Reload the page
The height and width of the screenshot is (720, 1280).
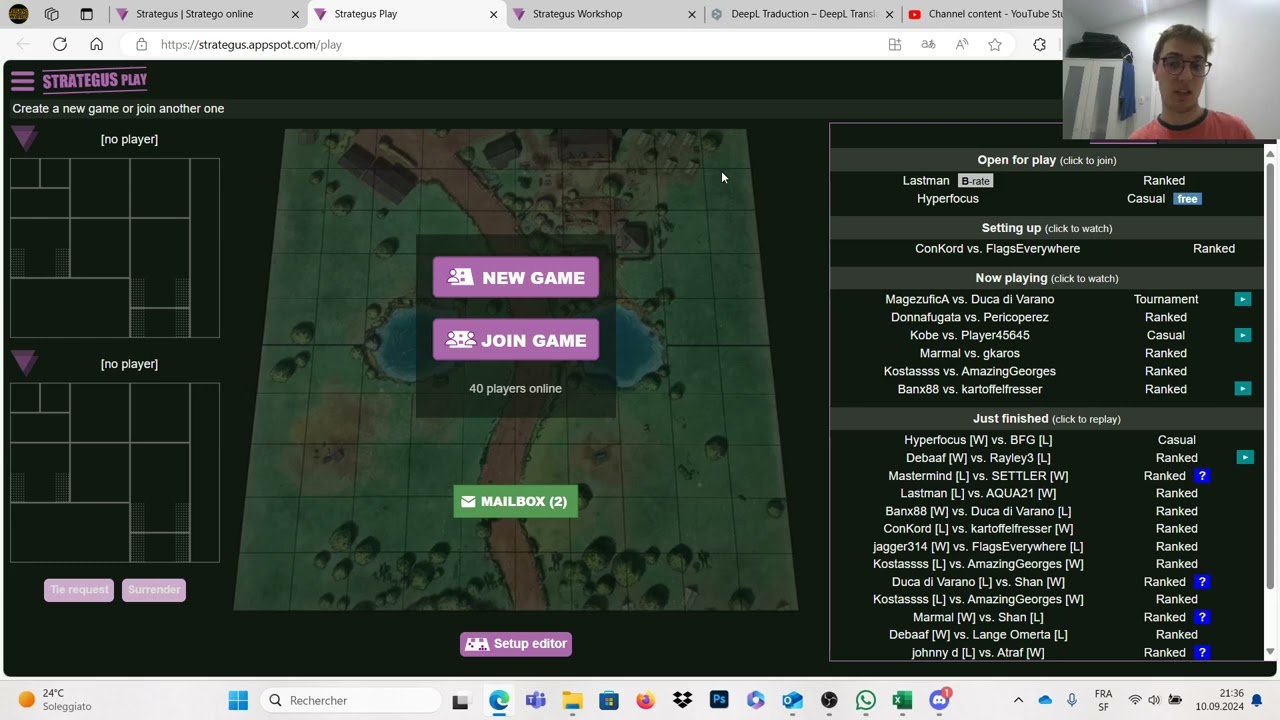coord(60,45)
